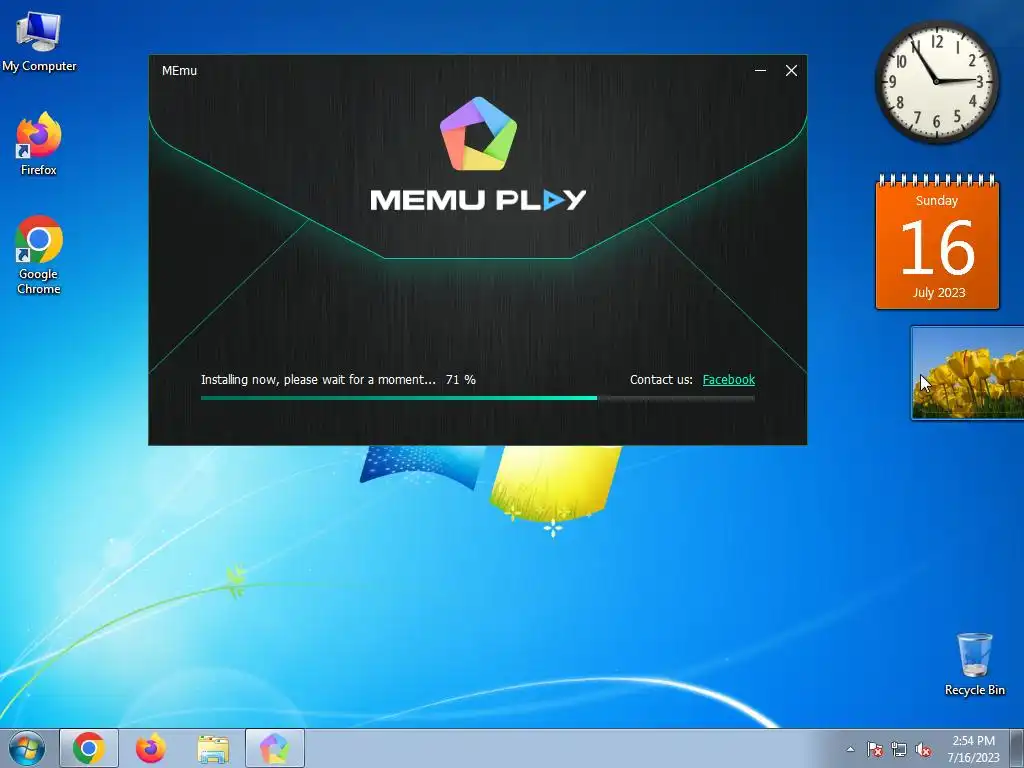Select the Google Chrome desktop shortcut

(x=39, y=255)
